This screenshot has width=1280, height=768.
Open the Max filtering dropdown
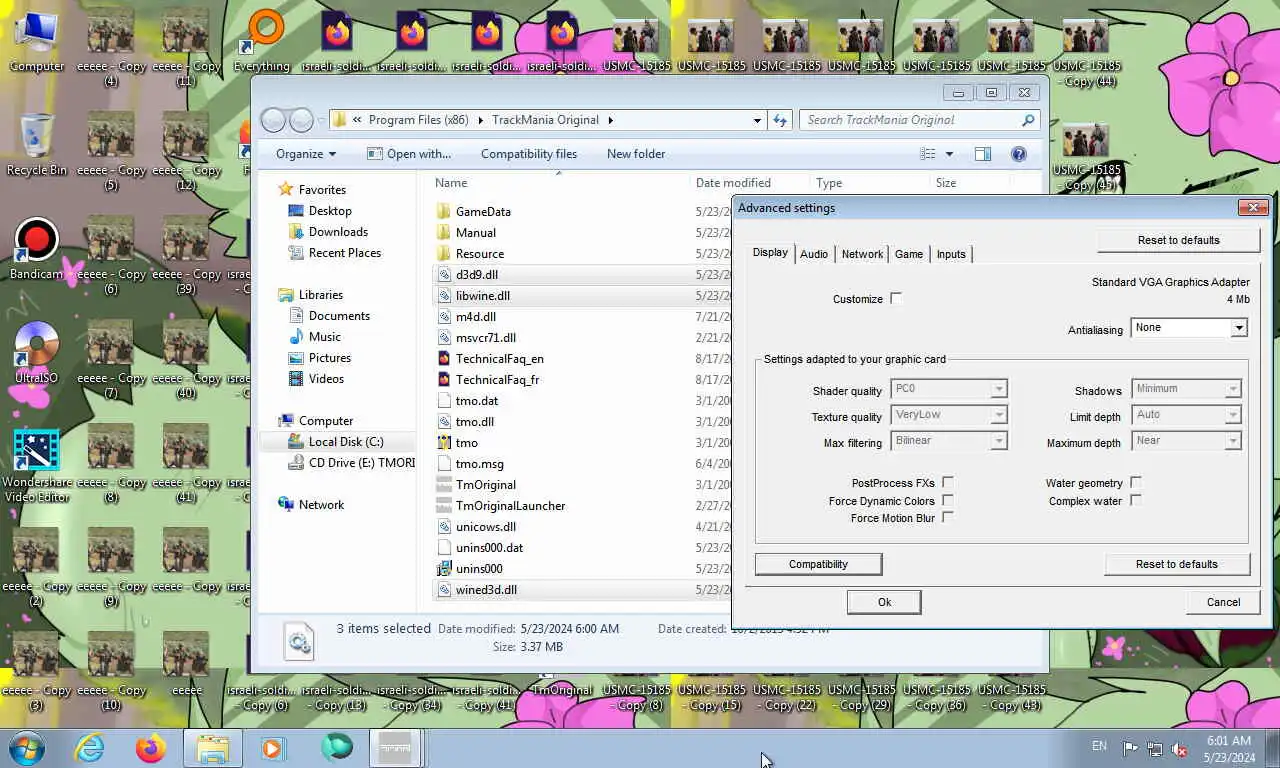(x=948, y=441)
